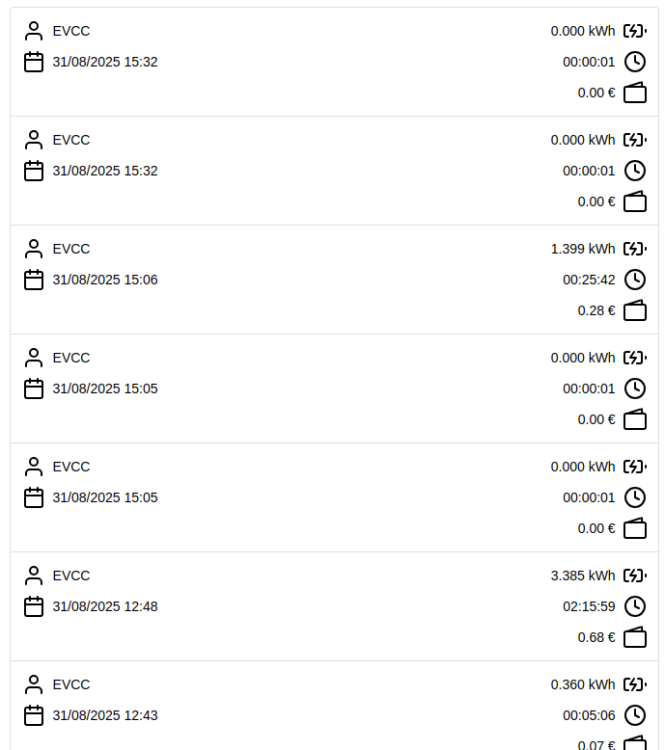The width and height of the screenshot is (665, 750).
Task: Click the charging icon beside 3.385 kWh
Action: (635, 576)
